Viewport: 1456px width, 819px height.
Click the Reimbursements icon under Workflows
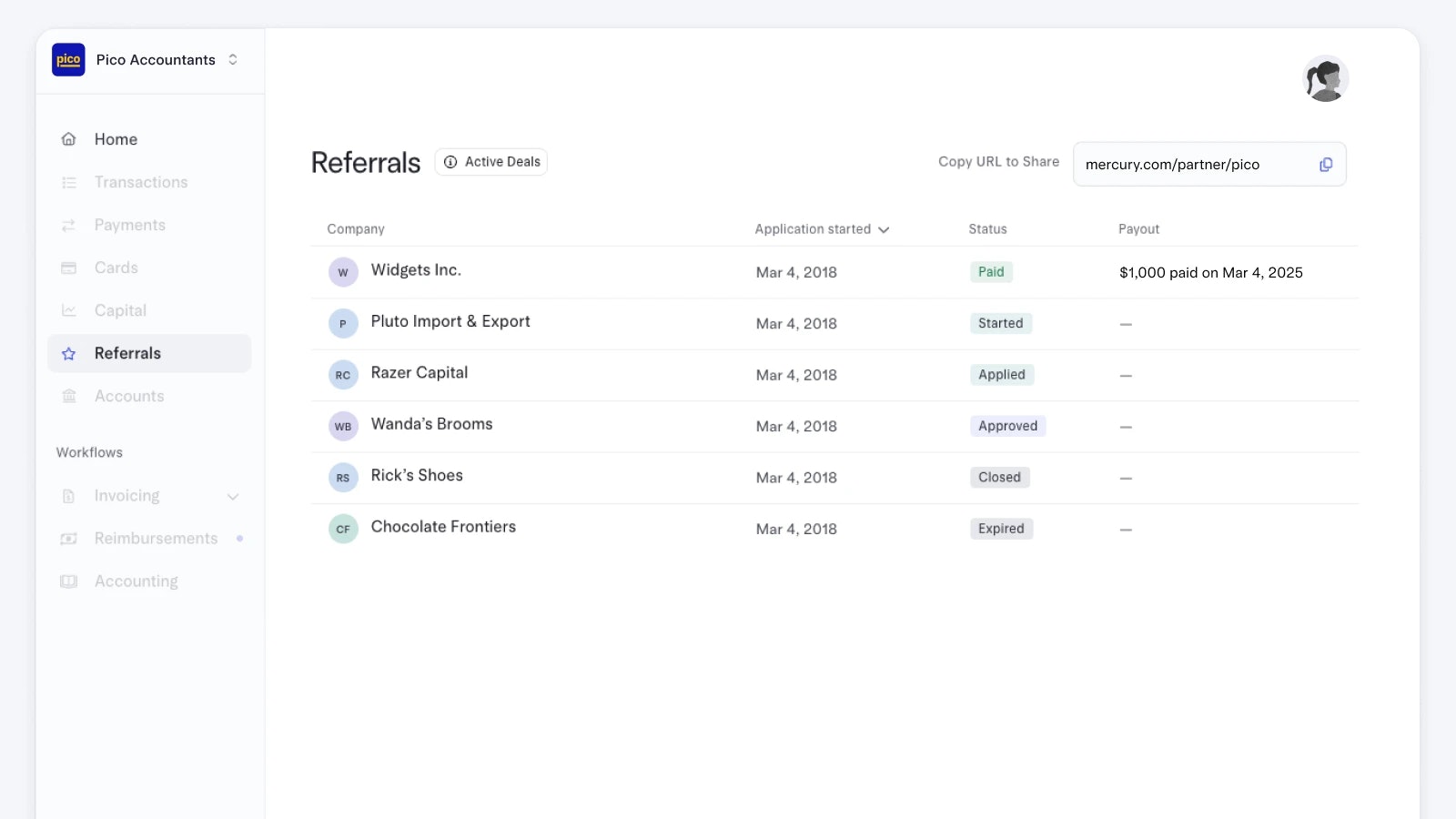(68, 538)
